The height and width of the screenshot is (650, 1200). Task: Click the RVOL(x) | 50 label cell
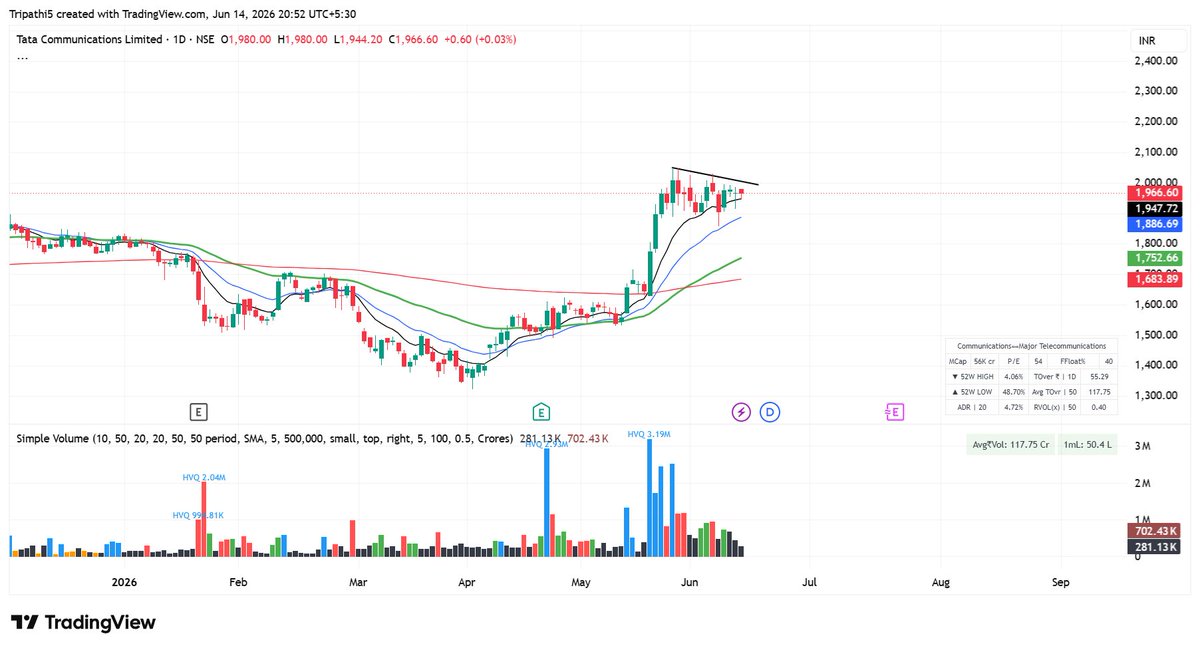(x=1055, y=407)
